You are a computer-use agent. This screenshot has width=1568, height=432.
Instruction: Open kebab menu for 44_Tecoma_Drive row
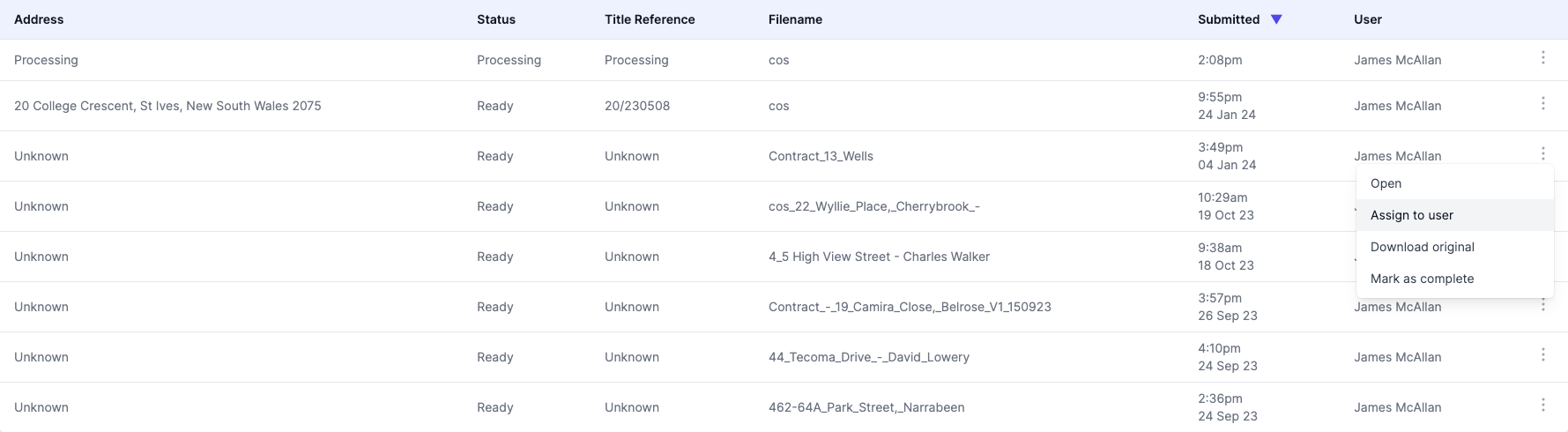click(x=1542, y=354)
